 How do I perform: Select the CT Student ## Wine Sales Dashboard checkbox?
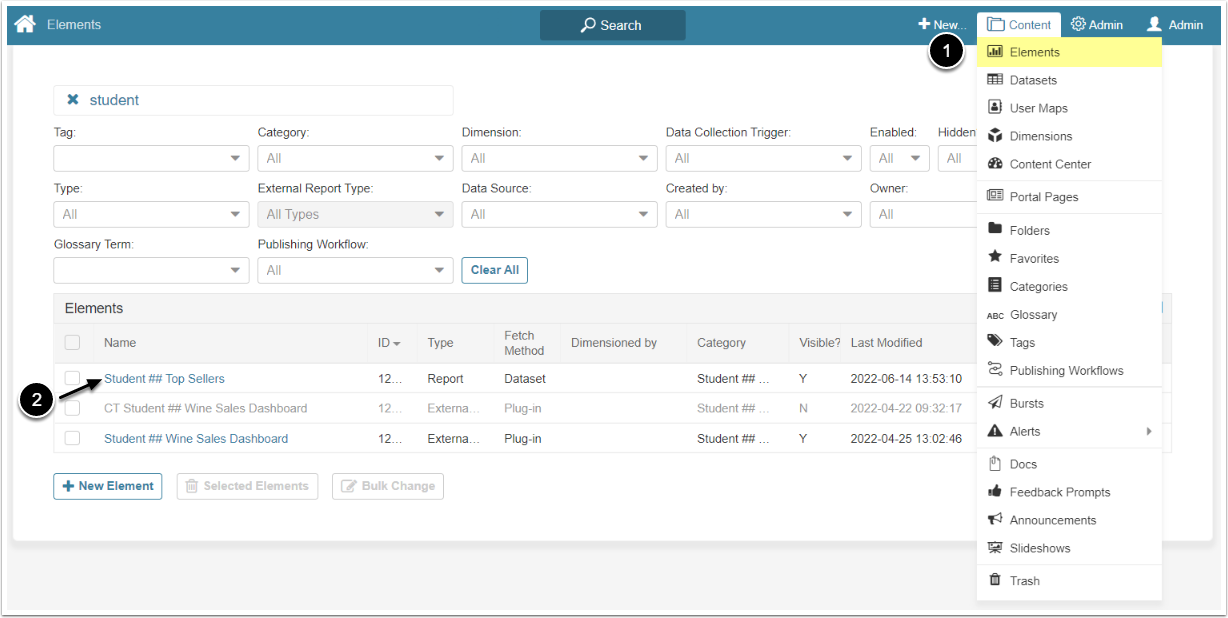(72, 408)
